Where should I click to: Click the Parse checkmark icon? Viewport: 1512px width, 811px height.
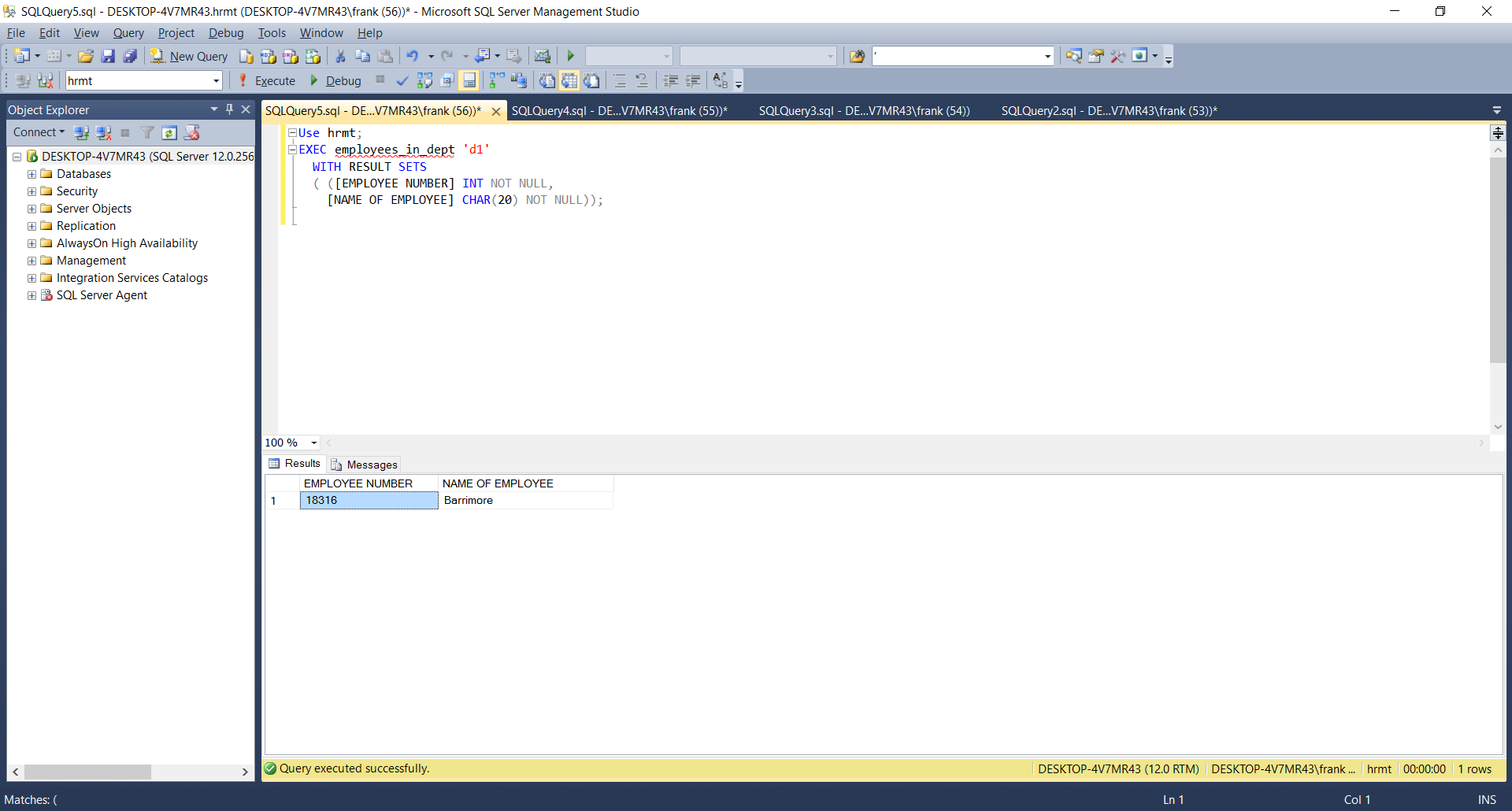pyautogui.click(x=402, y=80)
